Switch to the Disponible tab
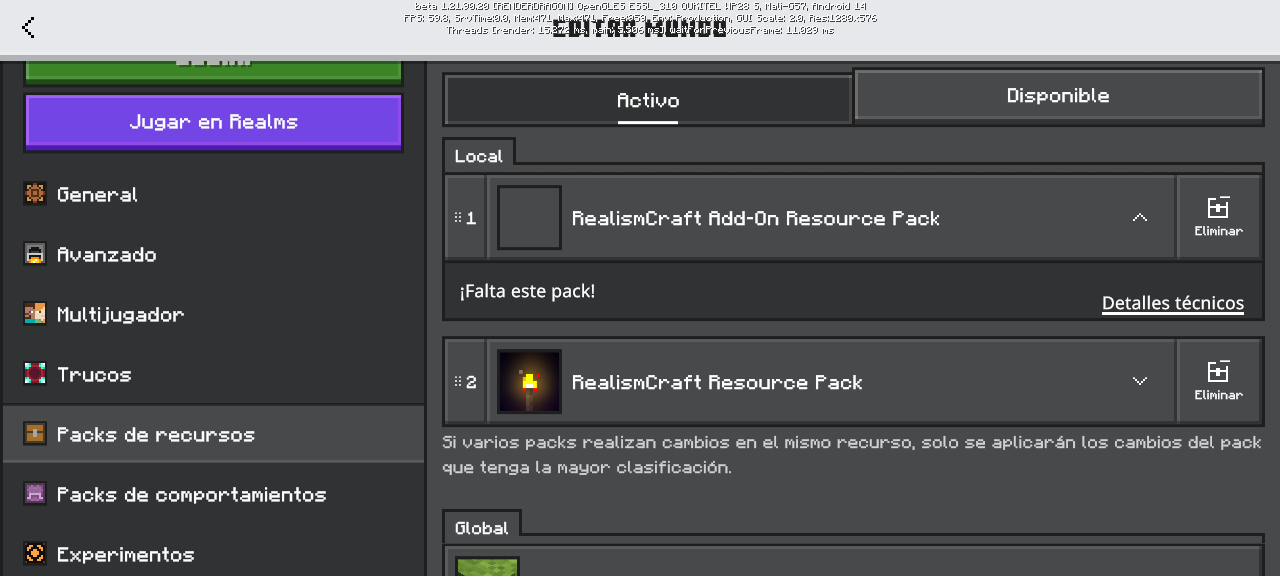The height and width of the screenshot is (576, 1280). pyautogui.click(x=1058, y=96)
